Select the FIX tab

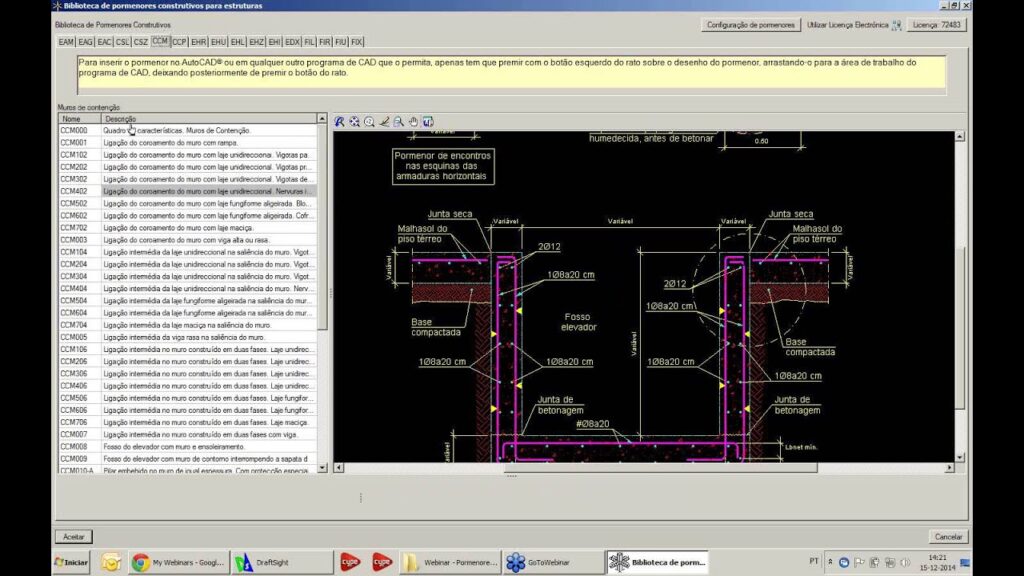coord(357,42)
